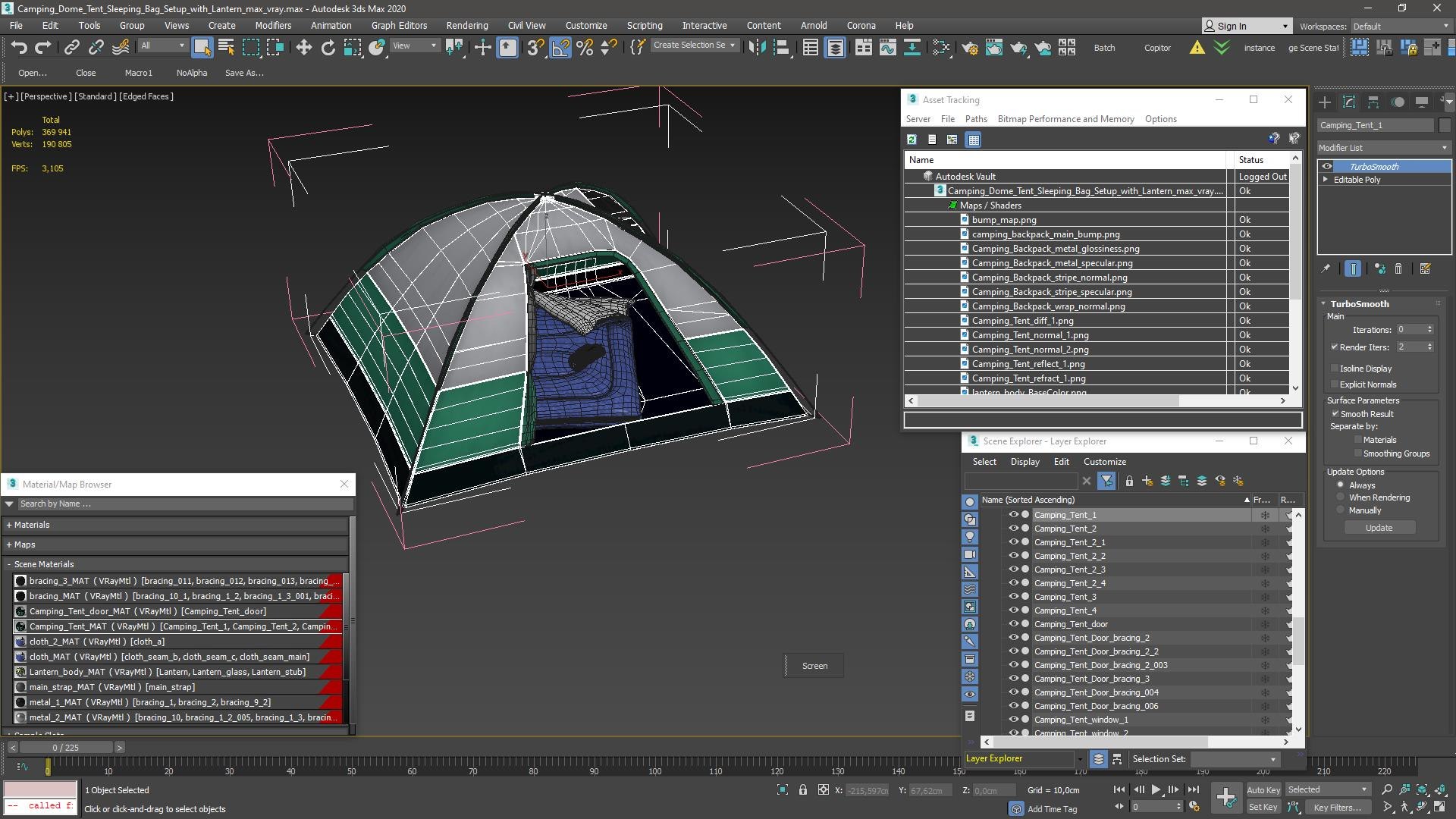This screenshot has height=819, width=1456.
Task: Select the Select and Rotate tool
Action: click(x=328, y=48)
